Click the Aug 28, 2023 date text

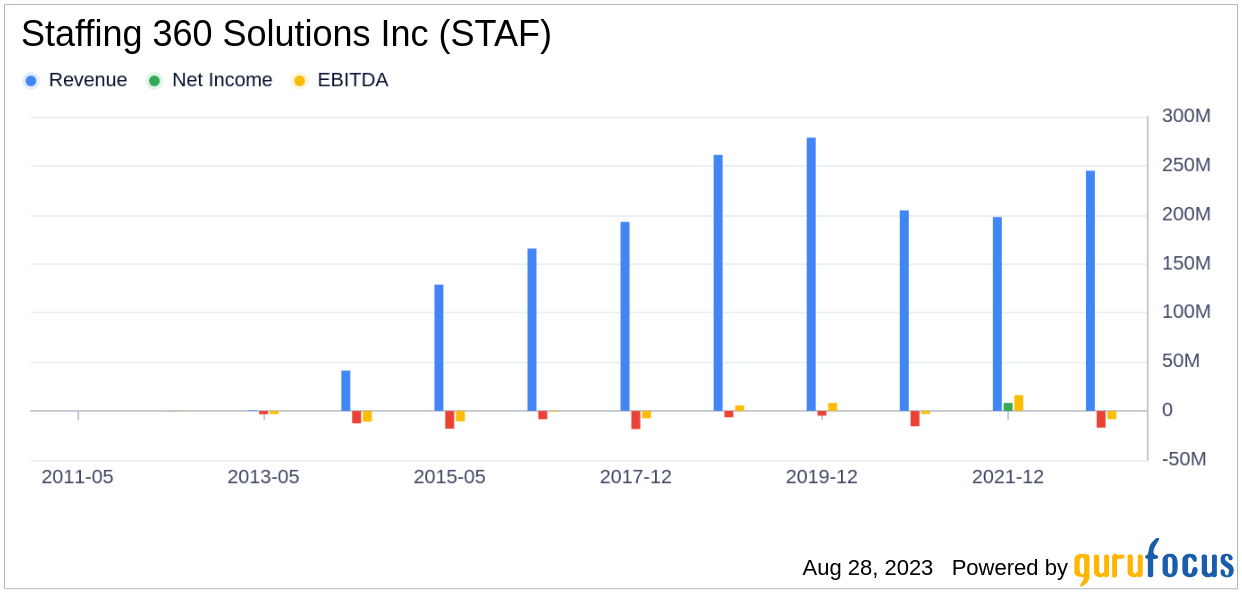867,568
